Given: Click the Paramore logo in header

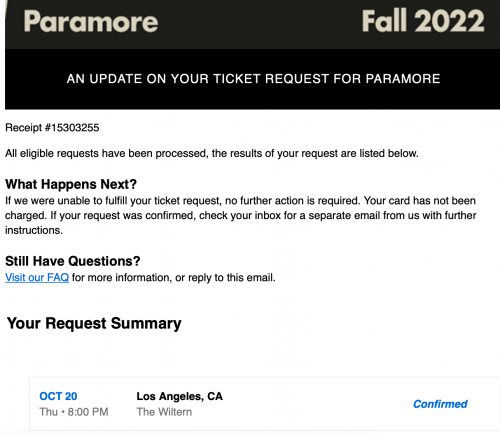Looking at the screenshot, I should tap(91, 21).
